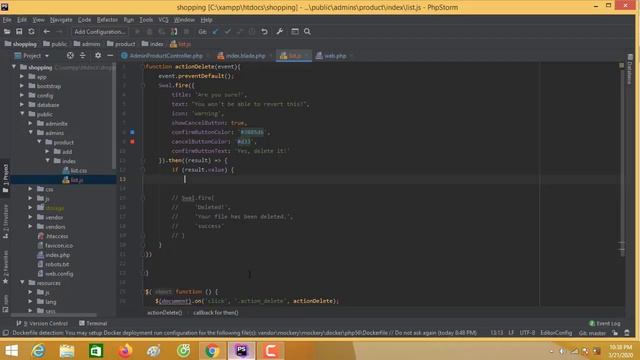Viewport: 640px width, 360px height.
Task: Toggle the Version Control tool window
Action: (42, 323)
